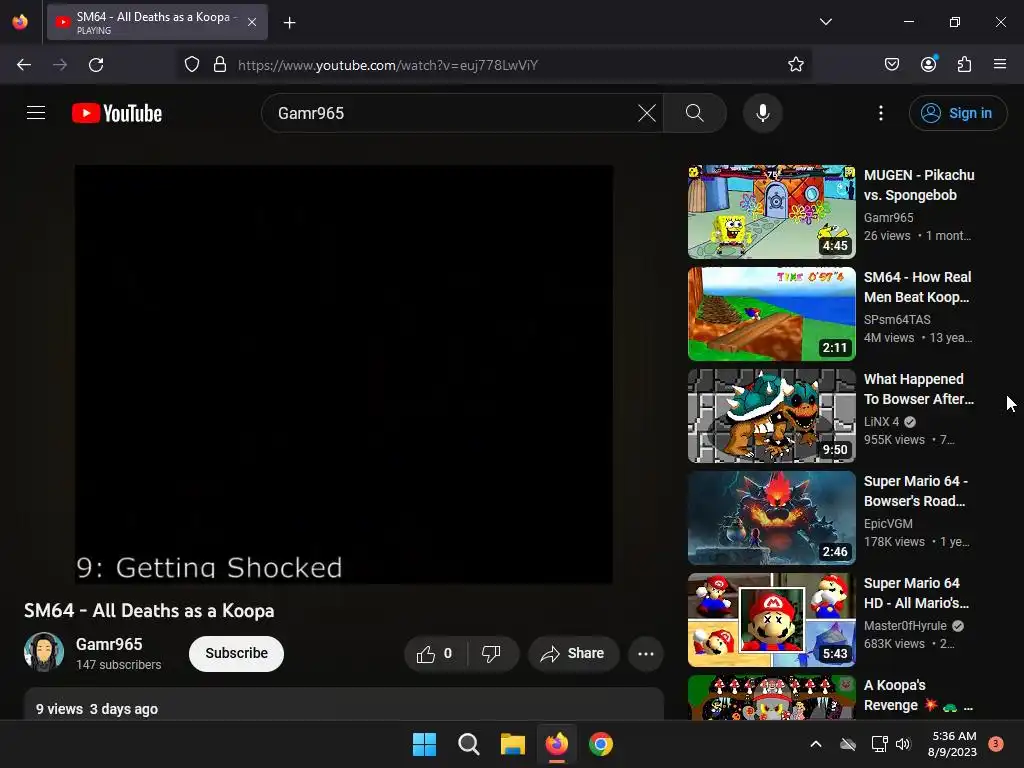Open Firefox application menu
This screenshot has height=768, width=1024.
[1000, 64]
